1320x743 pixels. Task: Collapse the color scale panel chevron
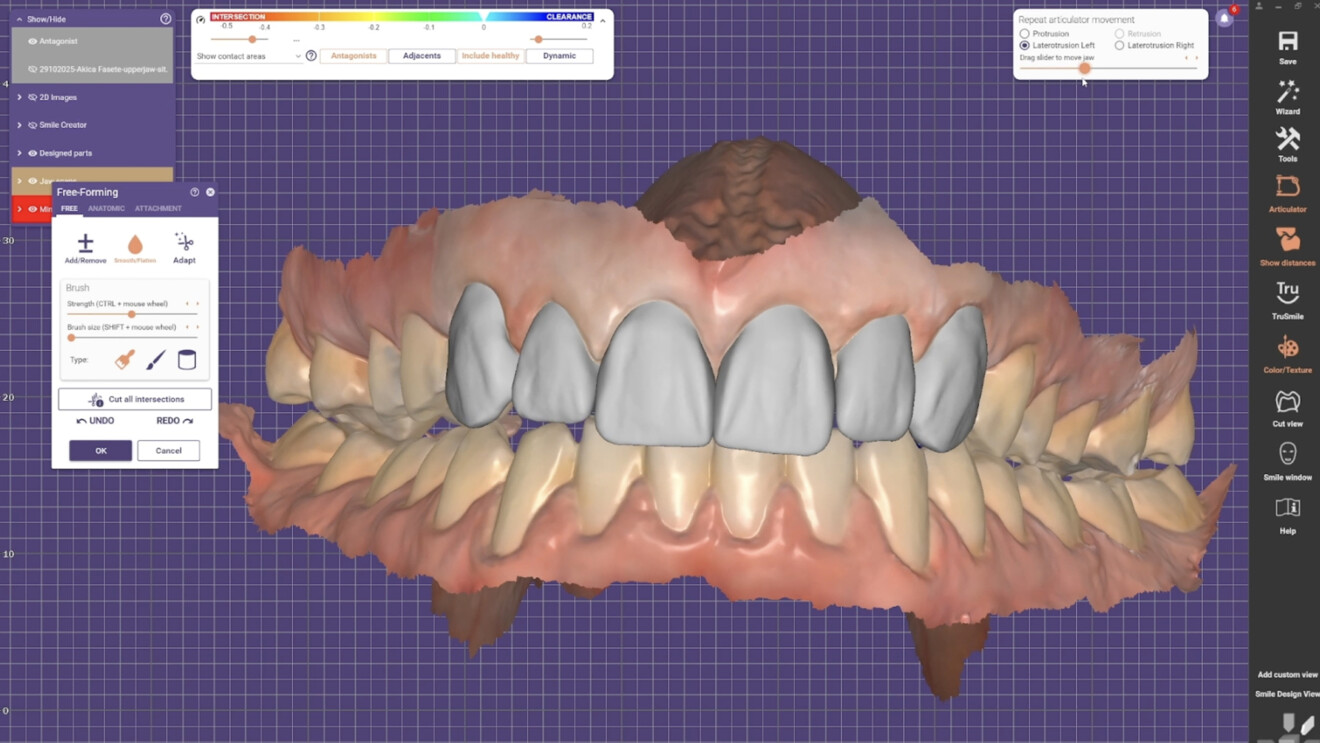[x=603, y=20]
